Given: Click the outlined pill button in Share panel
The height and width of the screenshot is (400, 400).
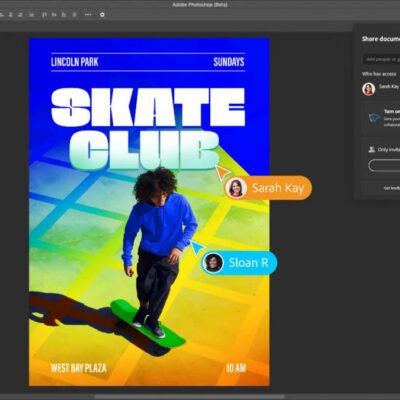Looking at the screenshot, I should click(x=384, y=166).
